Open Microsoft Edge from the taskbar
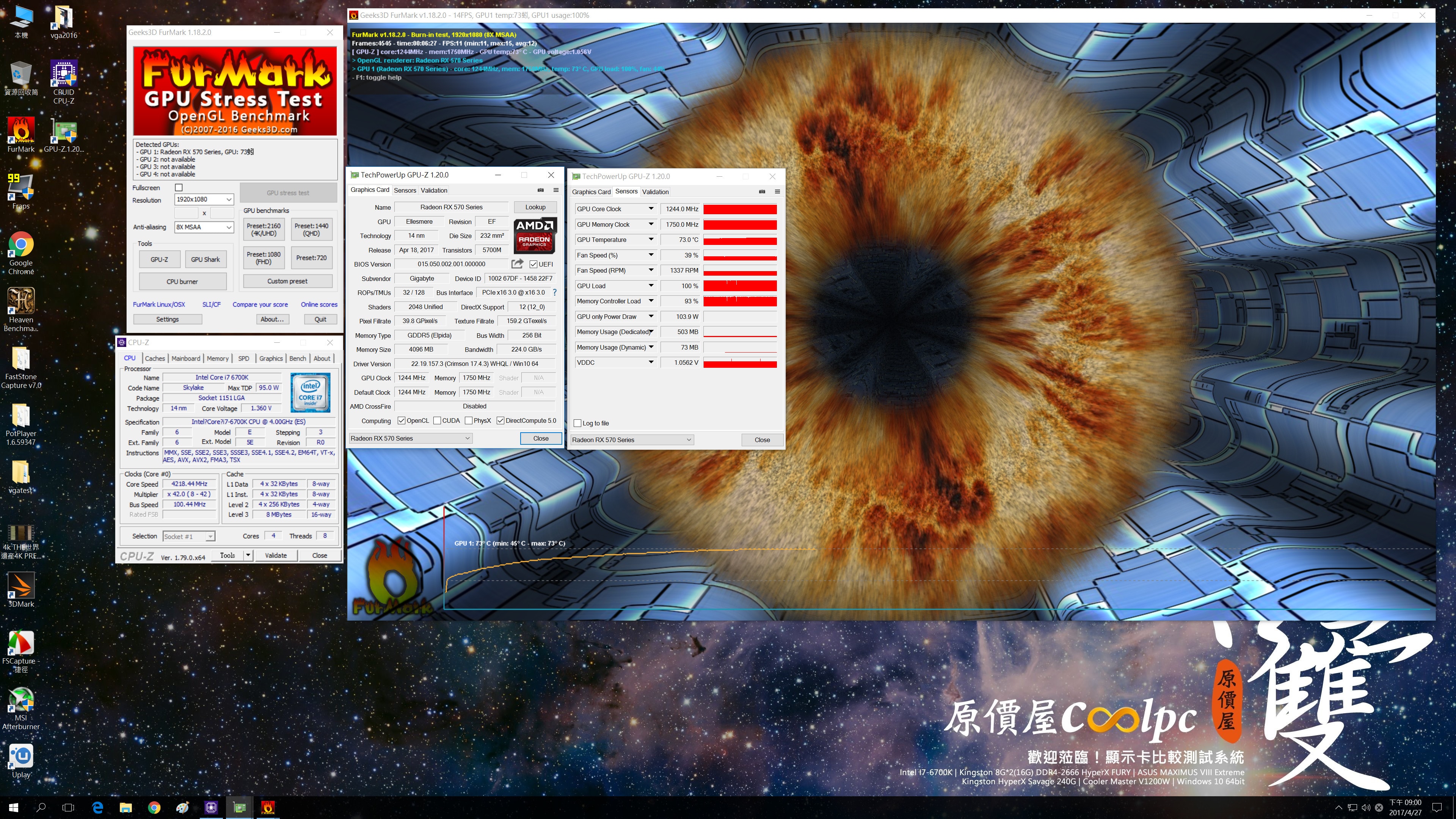 [97, 808]
